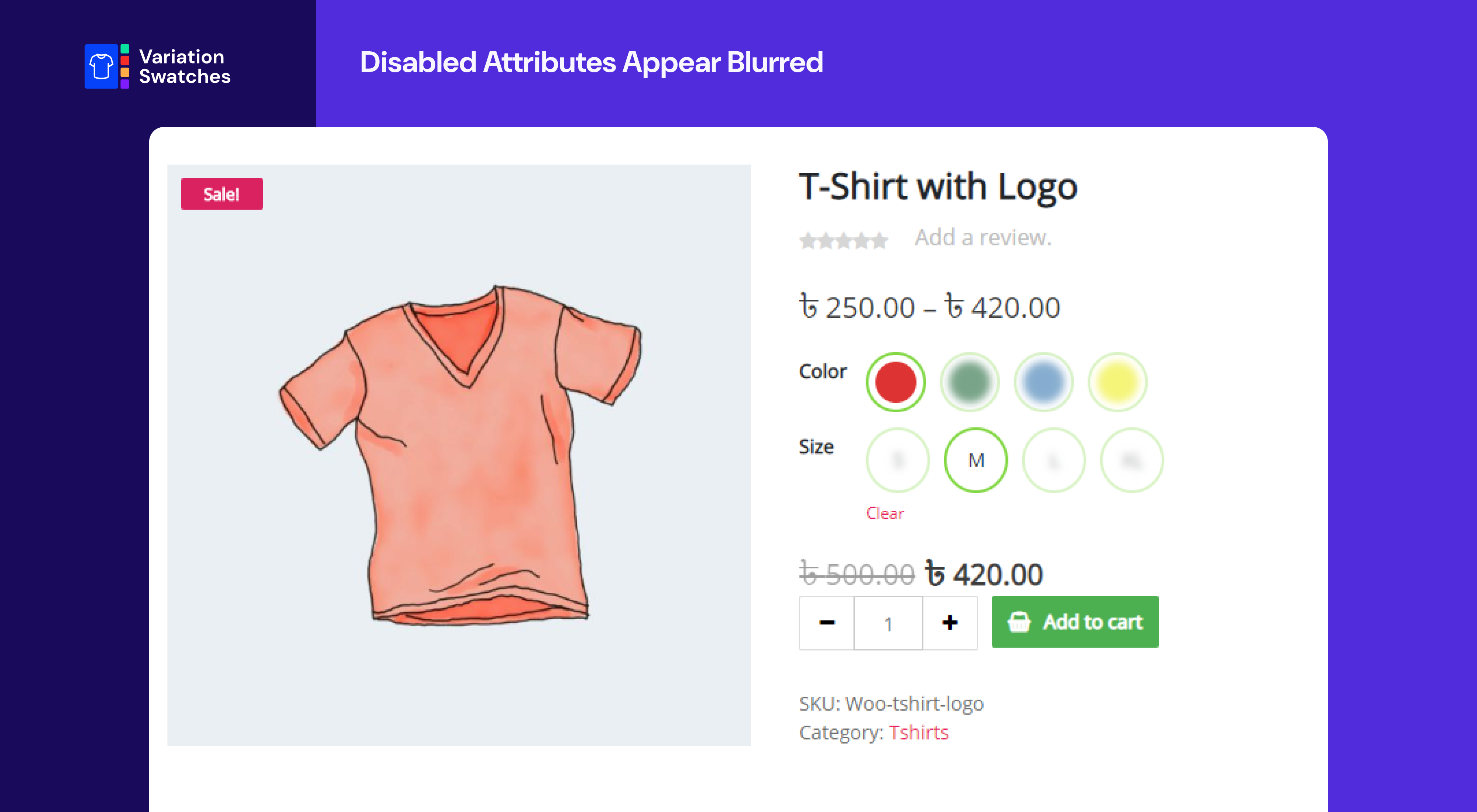Clear the selected variation options
This screenshot has width=1477, height=812.
coord(885,513)
